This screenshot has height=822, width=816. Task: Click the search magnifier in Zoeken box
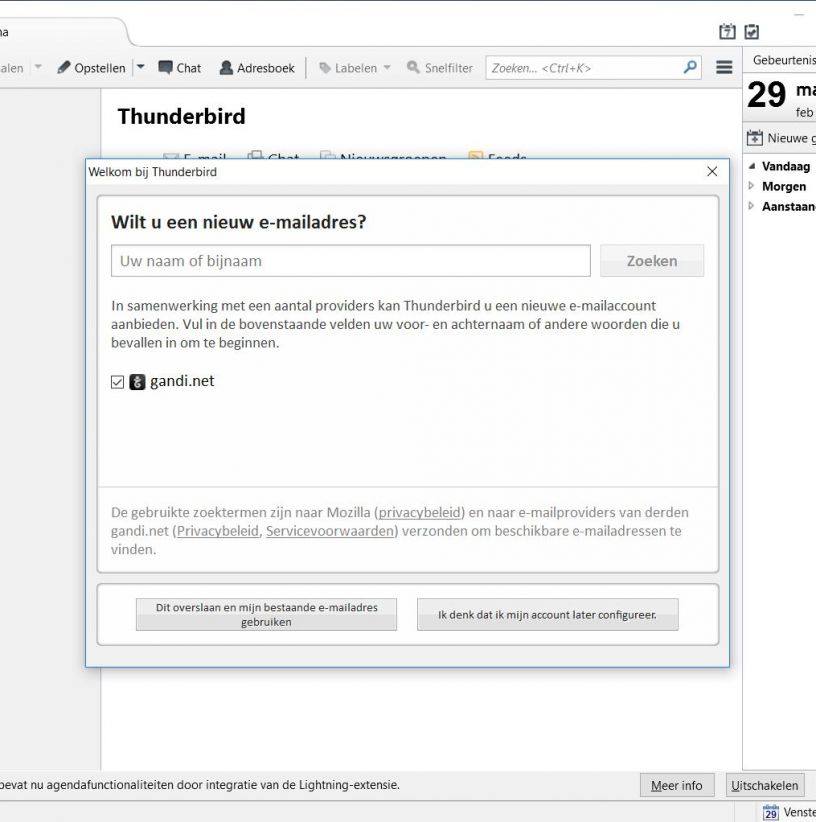coord(690,68)
